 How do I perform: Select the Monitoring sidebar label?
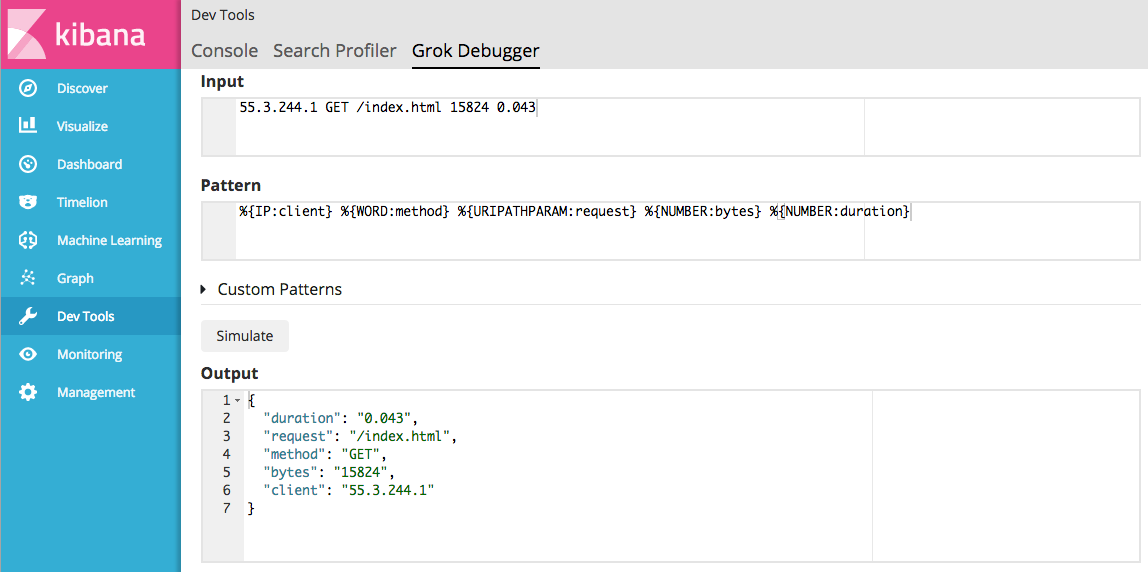coord(89,354)
